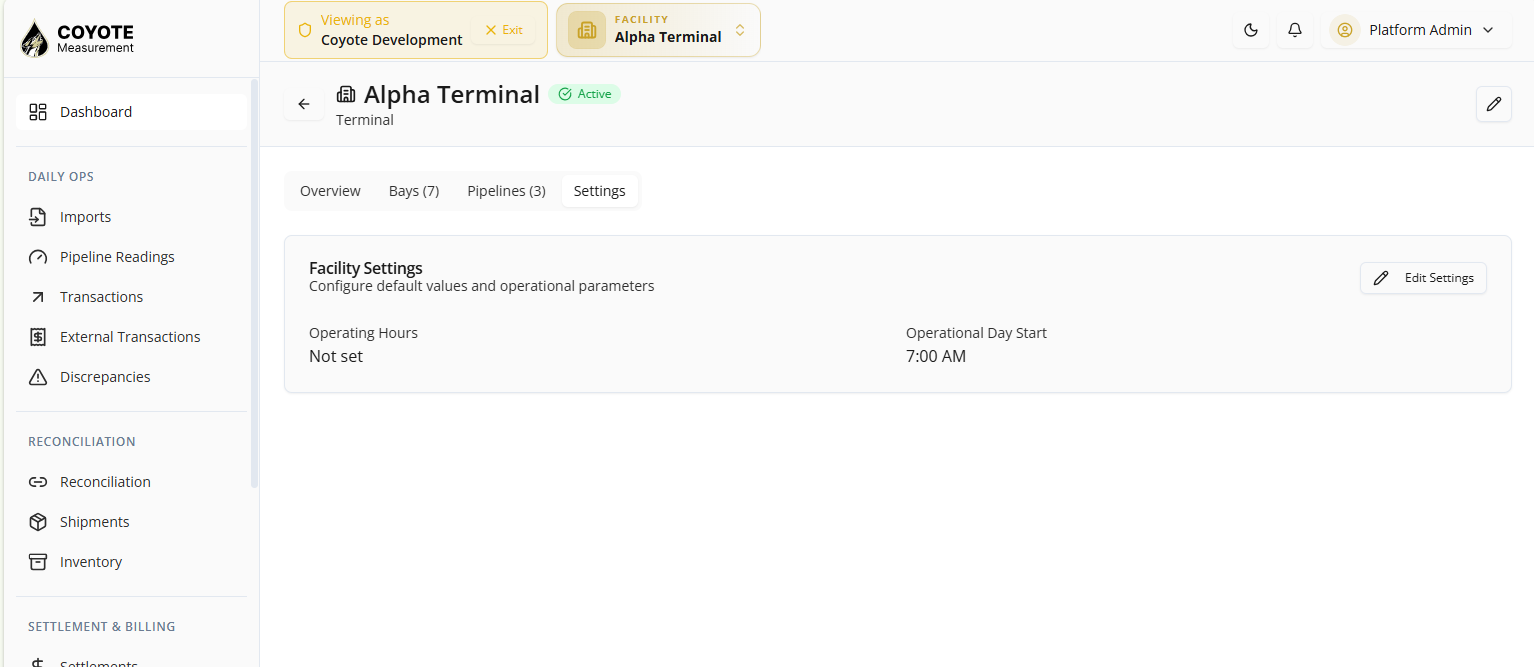Screen dimensions: 1534x667
Task: Click the Inventory archive icon
Action: tap(38, 562)
